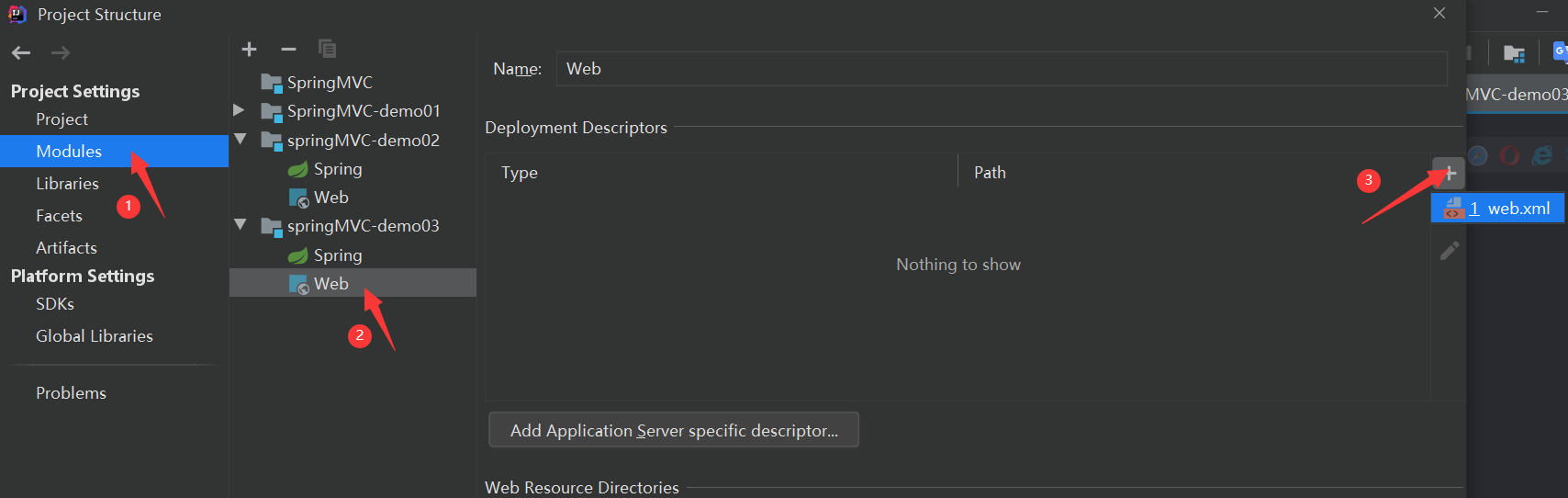Focus the Name input field
The width and height of the screenshot is (1568, 498).
(x=1002, y=69)
